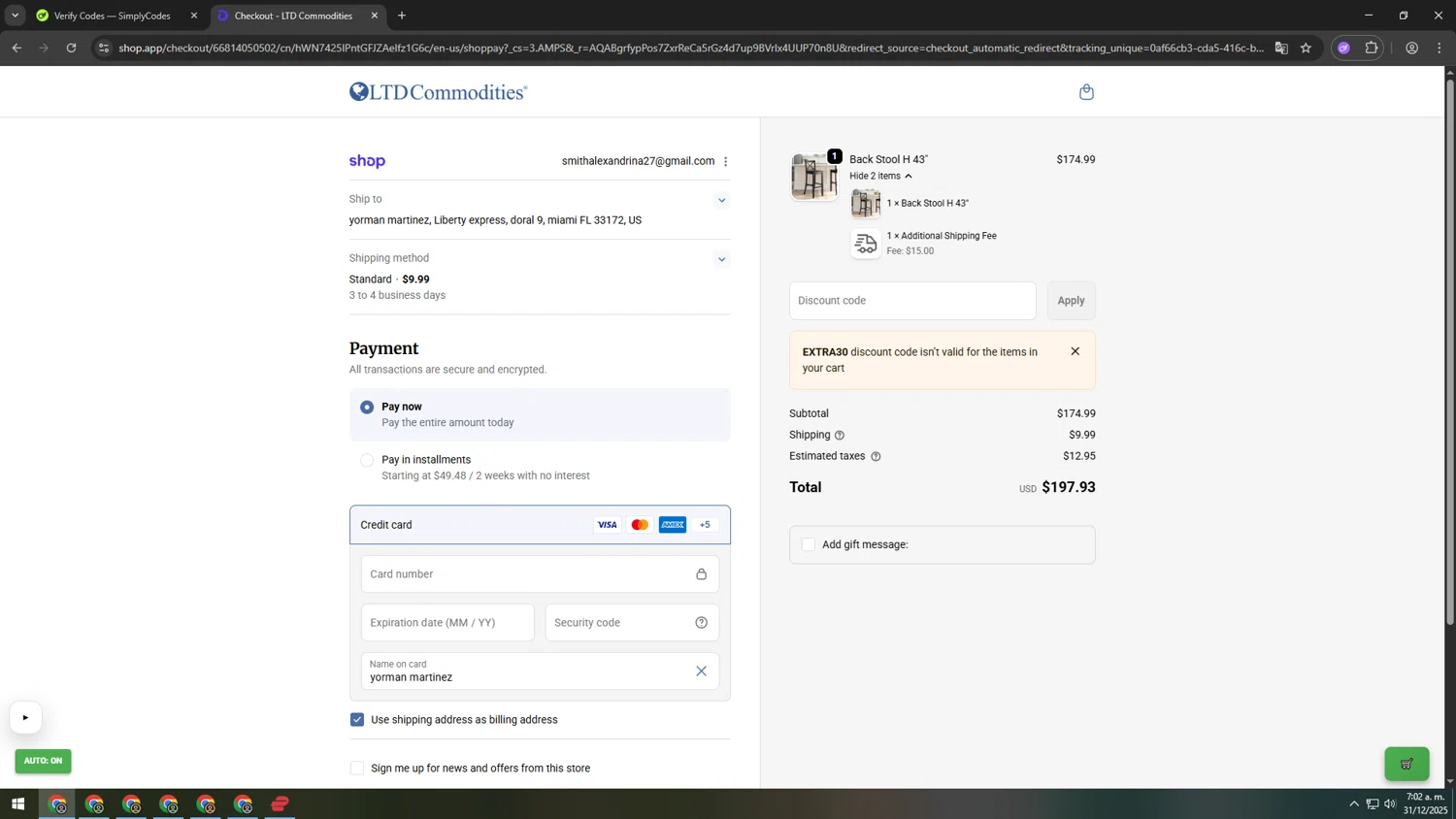Dismiss the EXTRA30 invalid code alert
This screenshot has height=819, width=1456.
click(x=1075, y=351)
